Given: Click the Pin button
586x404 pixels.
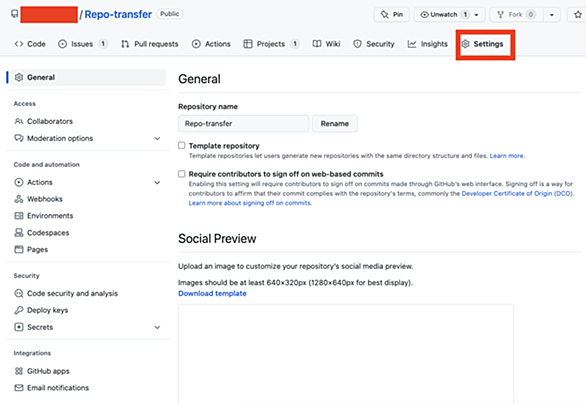Looking at the screenshot, I should (x=392, y=15).
